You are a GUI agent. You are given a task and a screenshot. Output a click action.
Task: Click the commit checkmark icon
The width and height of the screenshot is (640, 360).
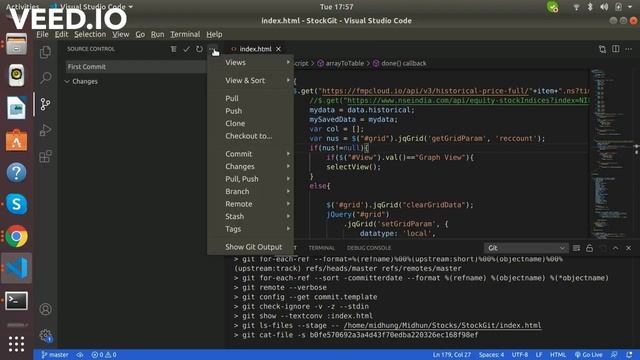pyautogui.click(x=186, y=49)
